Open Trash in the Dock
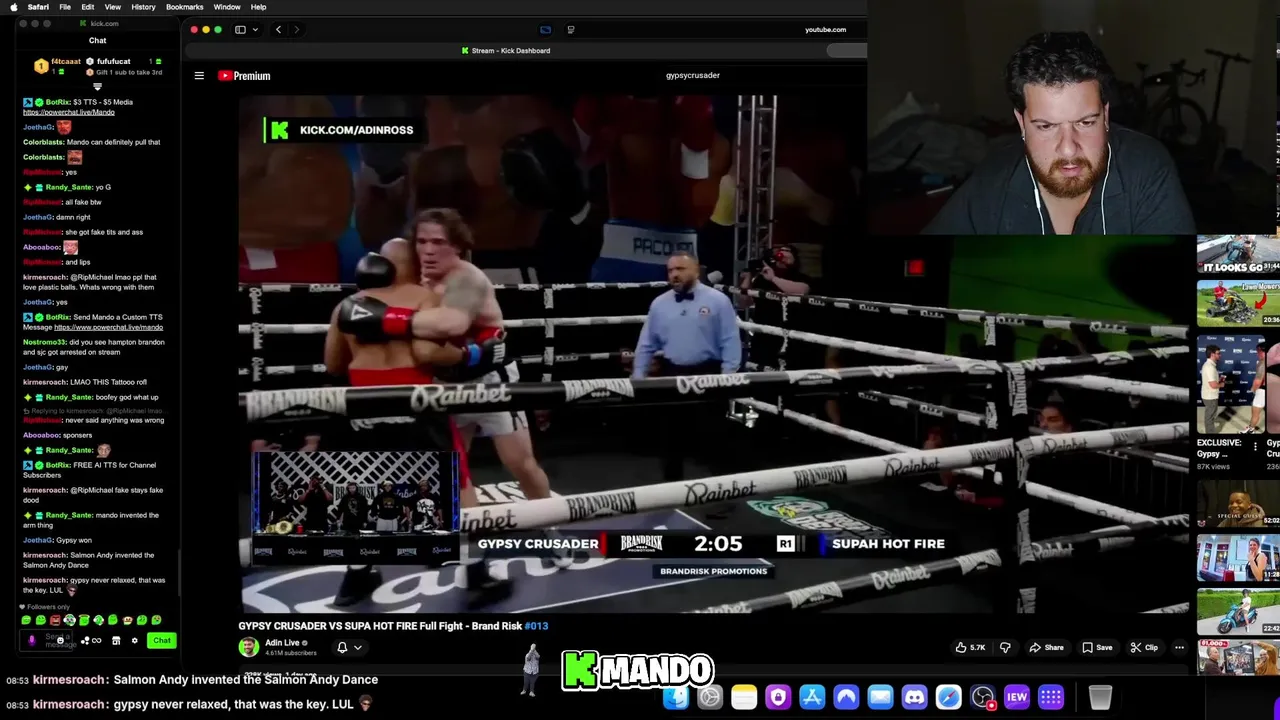Screen dimensions: 1280x720 (x=1100, y=697)
